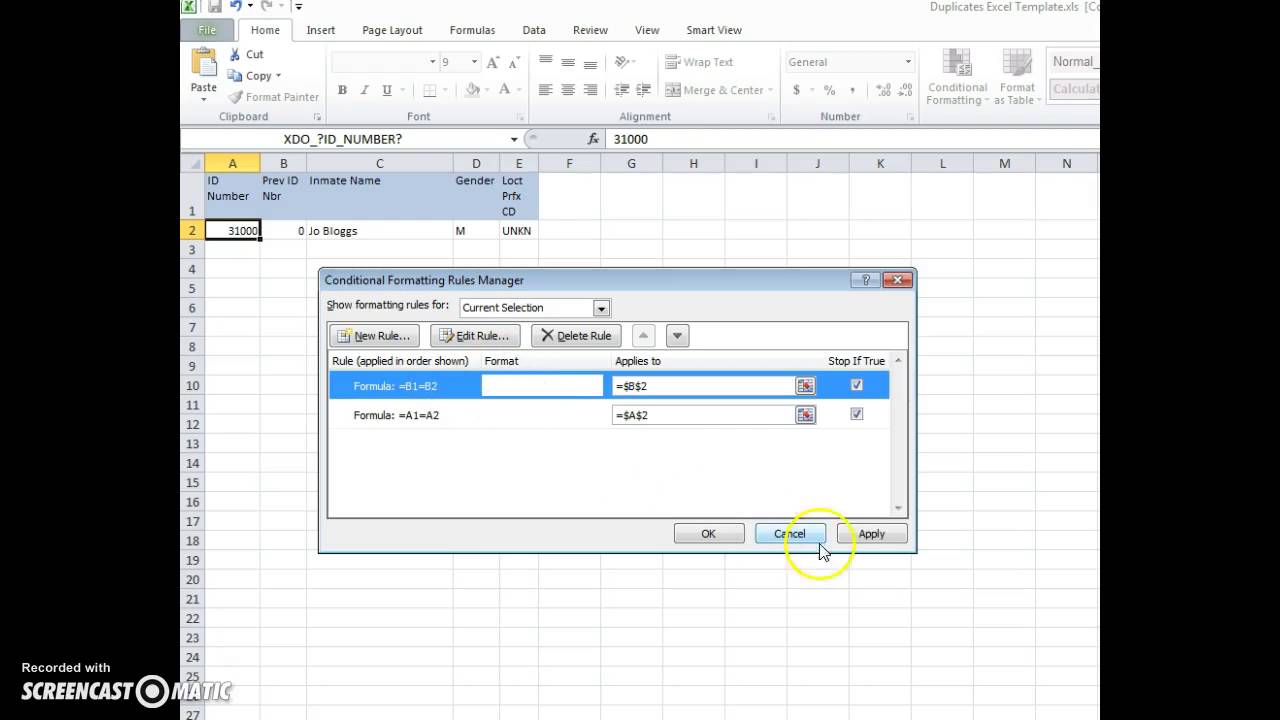Click the formula bar showing 31000
Image resolution: width=1280 pixels, height=720 pixels.
pyautogui.click(x=850, y=139)
